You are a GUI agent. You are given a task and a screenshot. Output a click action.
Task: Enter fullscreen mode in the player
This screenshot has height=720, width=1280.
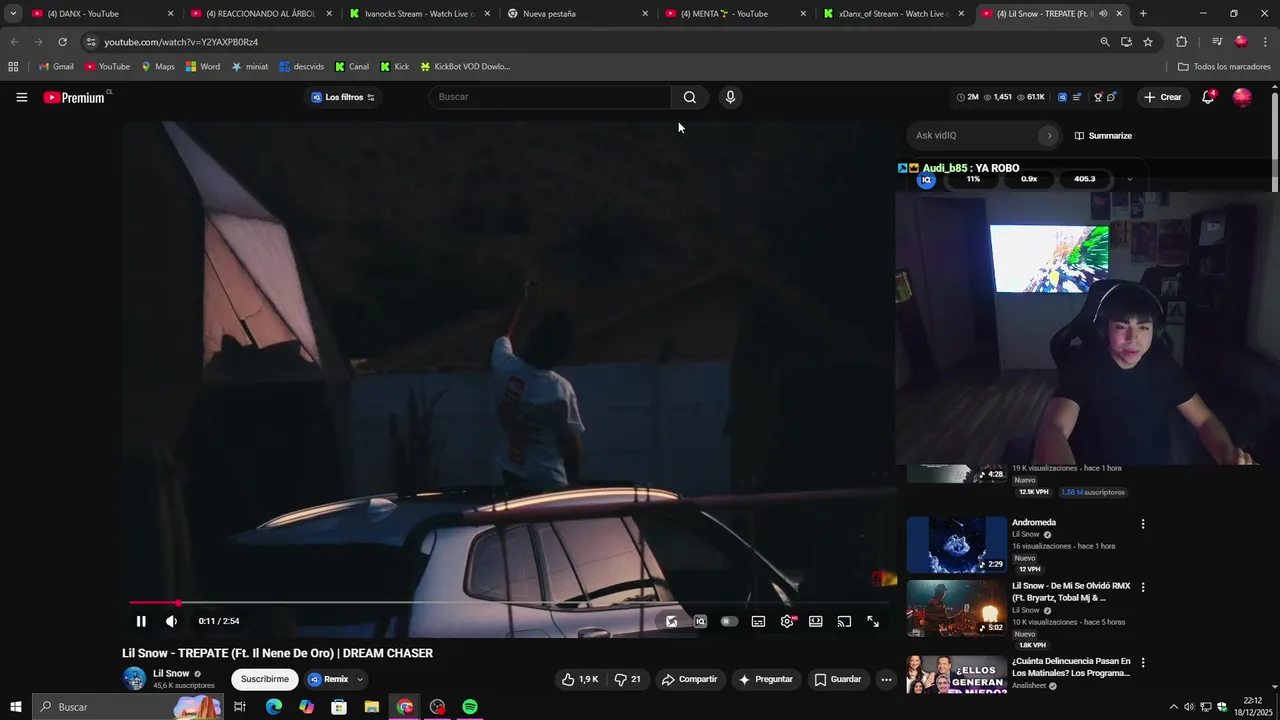click(873, 621)
